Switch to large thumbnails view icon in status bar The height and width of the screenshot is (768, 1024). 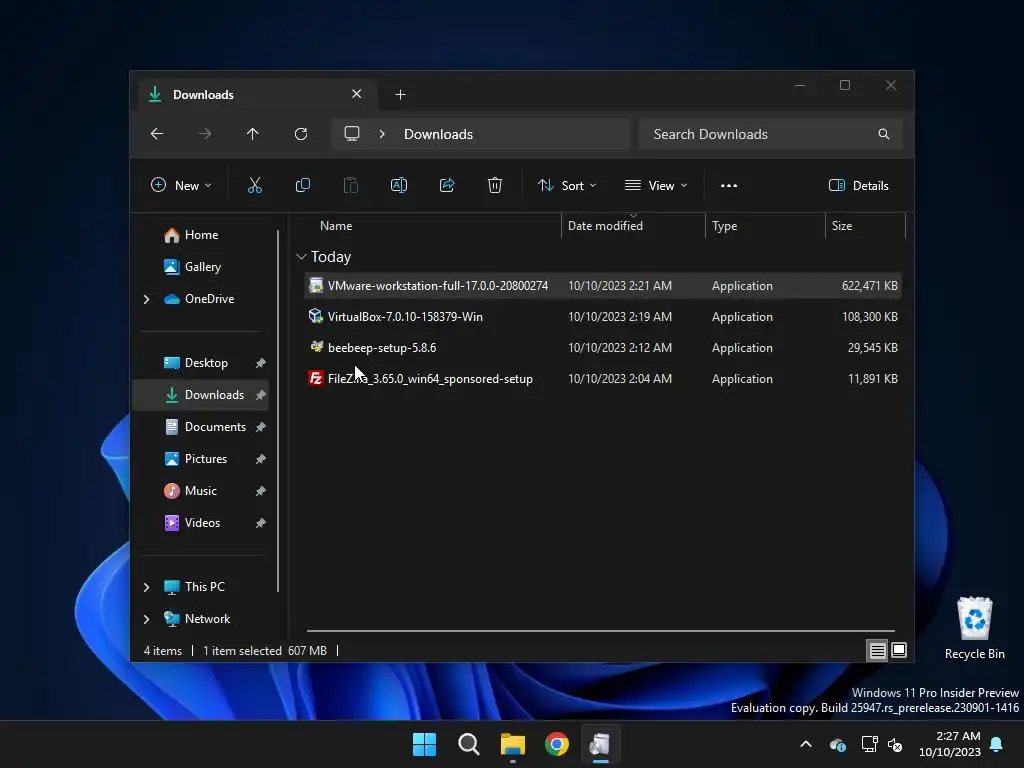[899, 650]
